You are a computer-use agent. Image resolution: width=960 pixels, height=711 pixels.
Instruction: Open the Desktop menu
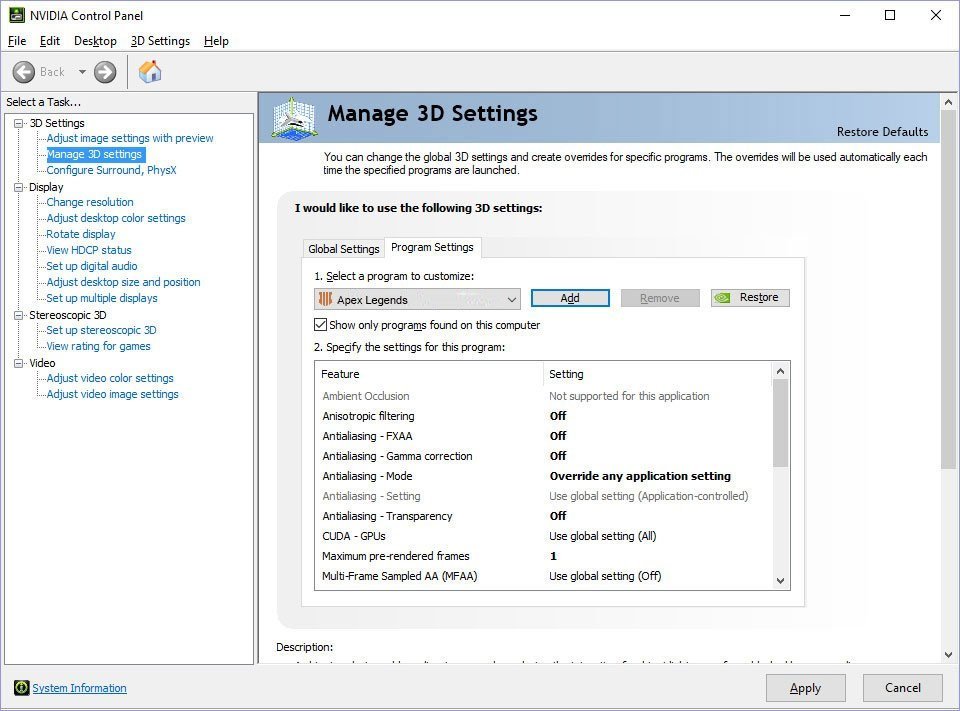(95, 41)
